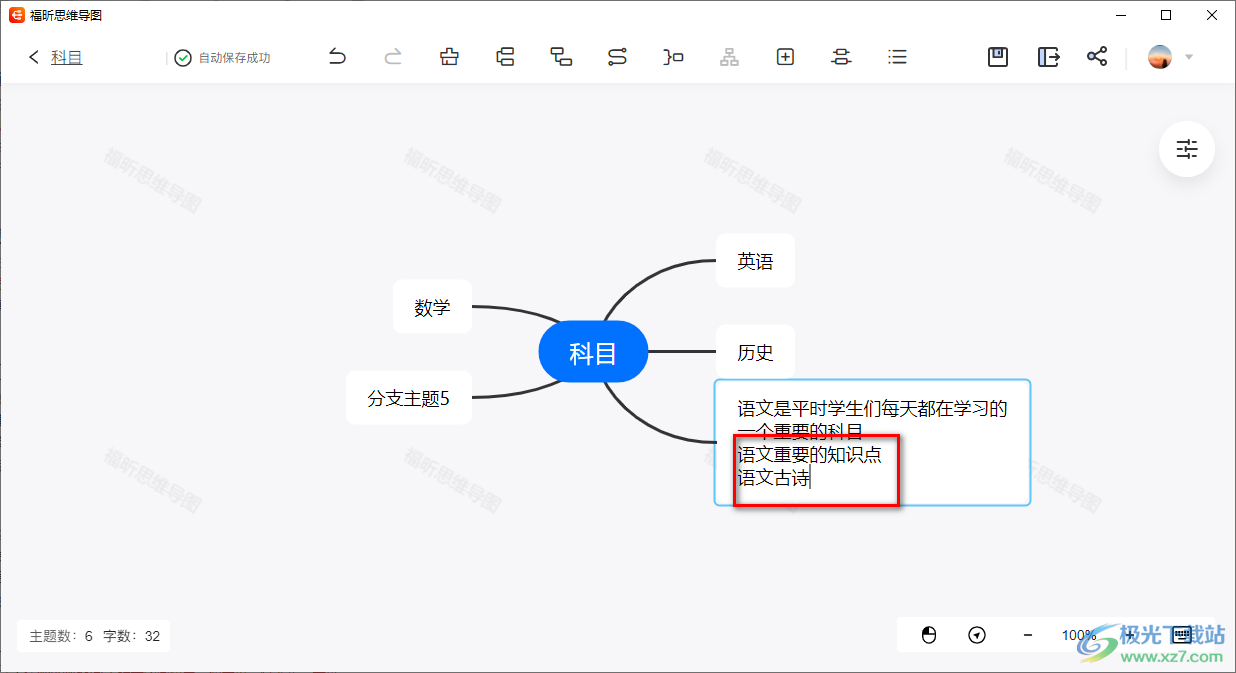
Task: Click the 福昕思维导图 app logo icon
Action: [16, 15]
